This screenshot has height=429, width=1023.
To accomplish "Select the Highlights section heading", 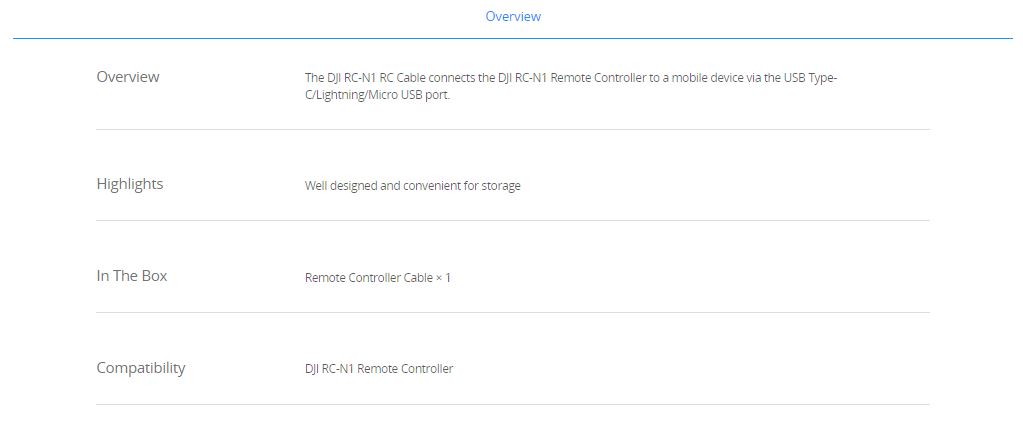I will click(x=130, y=184).
